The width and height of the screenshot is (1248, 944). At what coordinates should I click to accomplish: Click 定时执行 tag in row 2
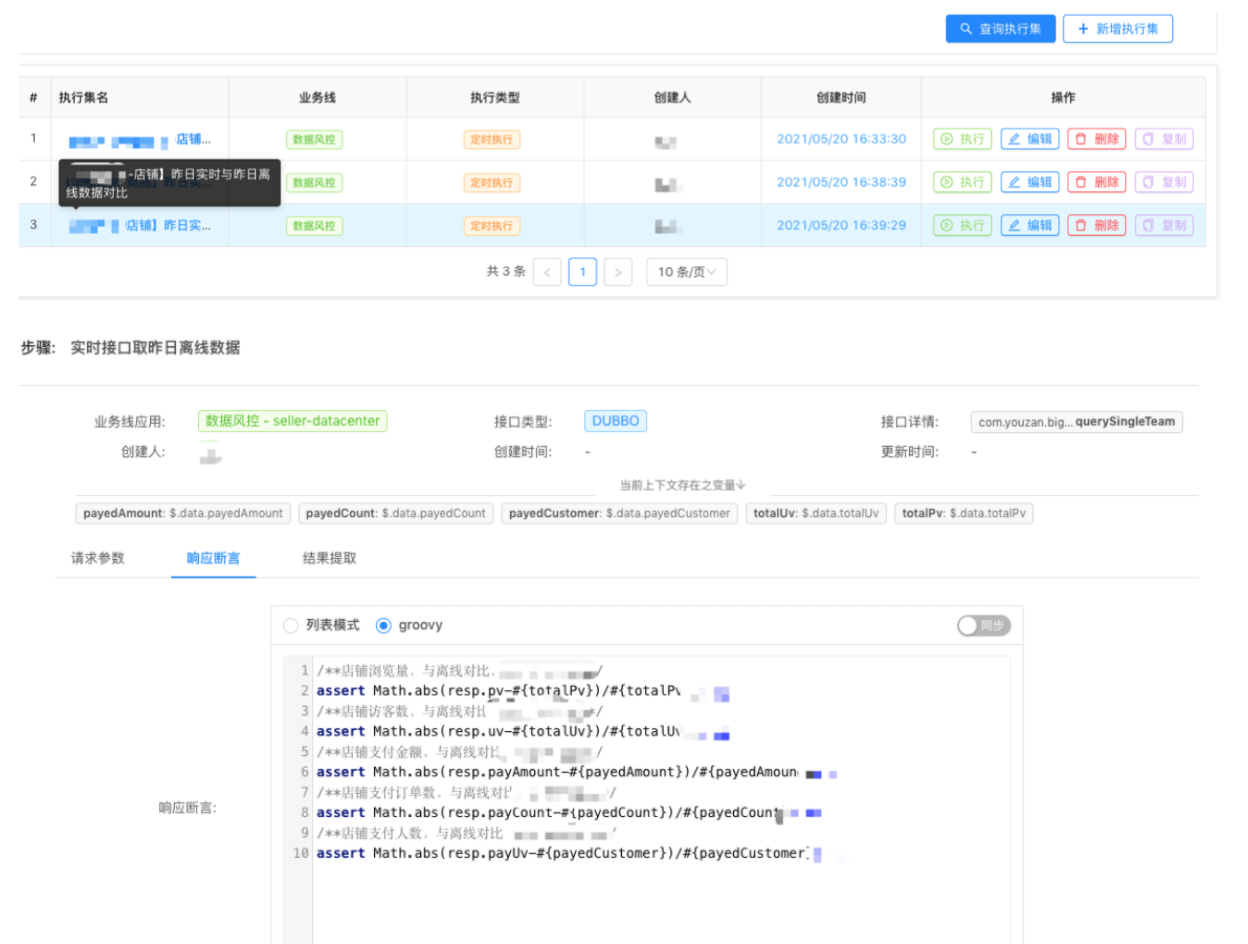click(x=492, y=182)
